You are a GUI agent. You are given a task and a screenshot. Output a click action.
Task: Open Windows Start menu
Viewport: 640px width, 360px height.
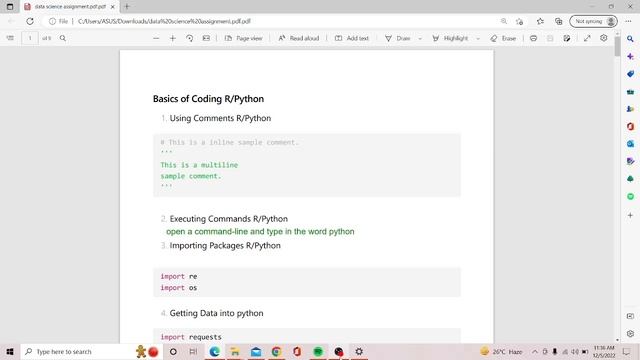[10, 351]
